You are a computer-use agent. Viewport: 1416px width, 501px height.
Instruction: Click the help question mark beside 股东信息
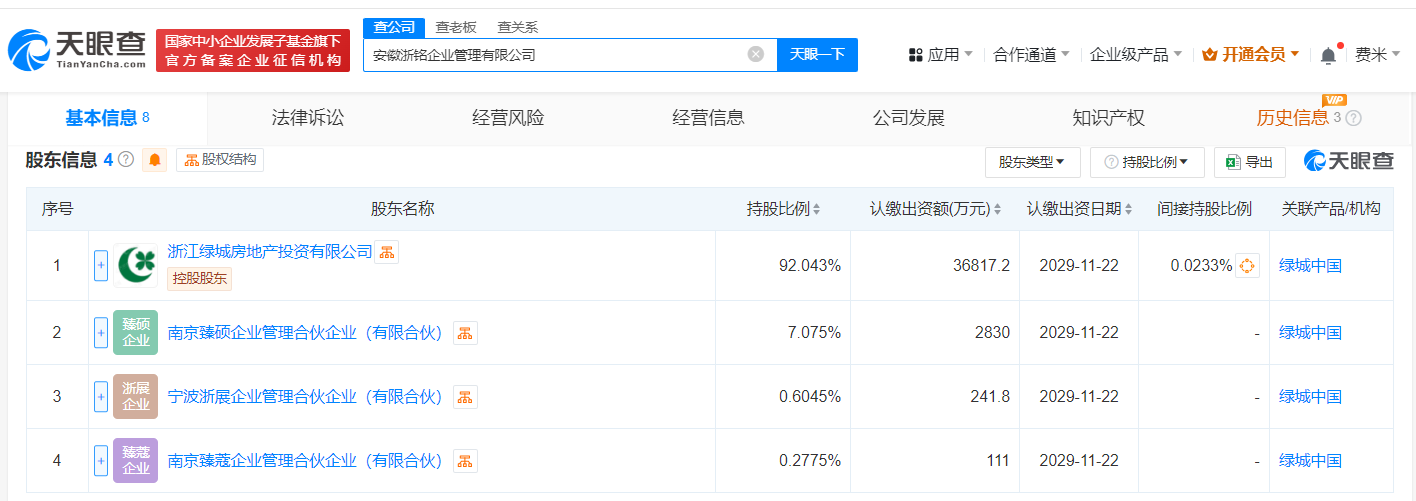[126, 160]
